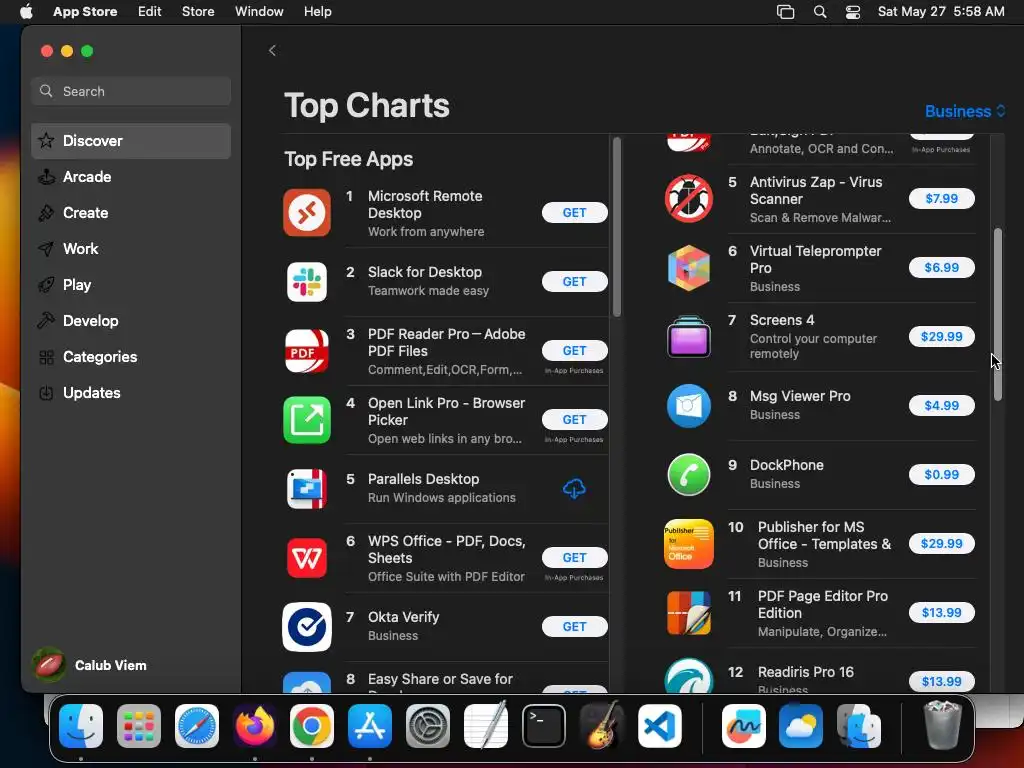
Task: Click the Open Link Pro green icon
Action: (x=307, y=420)
